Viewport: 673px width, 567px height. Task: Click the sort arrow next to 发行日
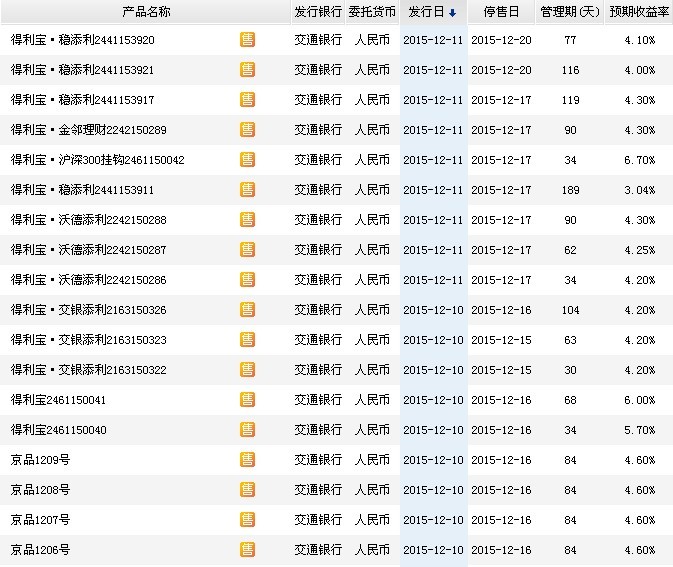(x=452, y=13)
